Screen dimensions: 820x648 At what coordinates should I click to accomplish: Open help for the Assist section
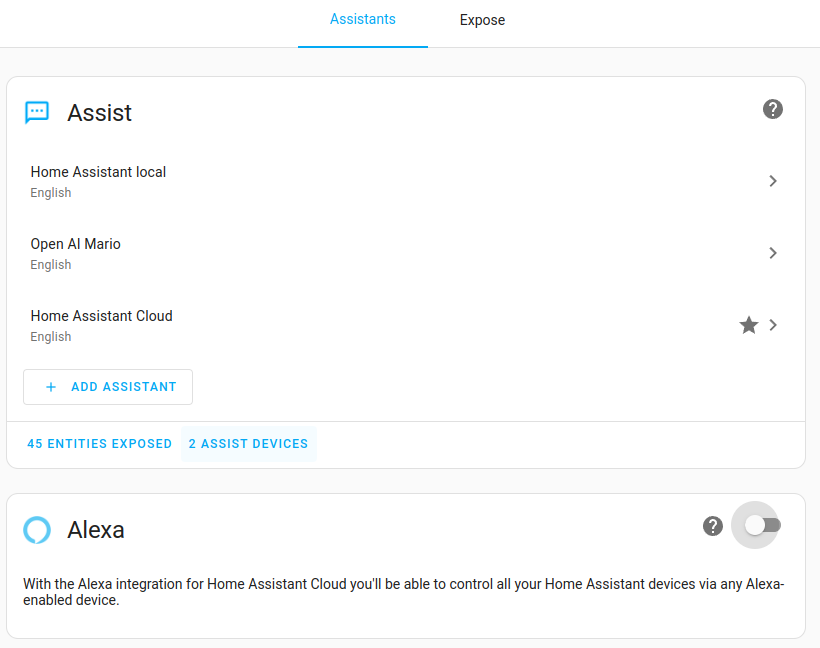772,109
